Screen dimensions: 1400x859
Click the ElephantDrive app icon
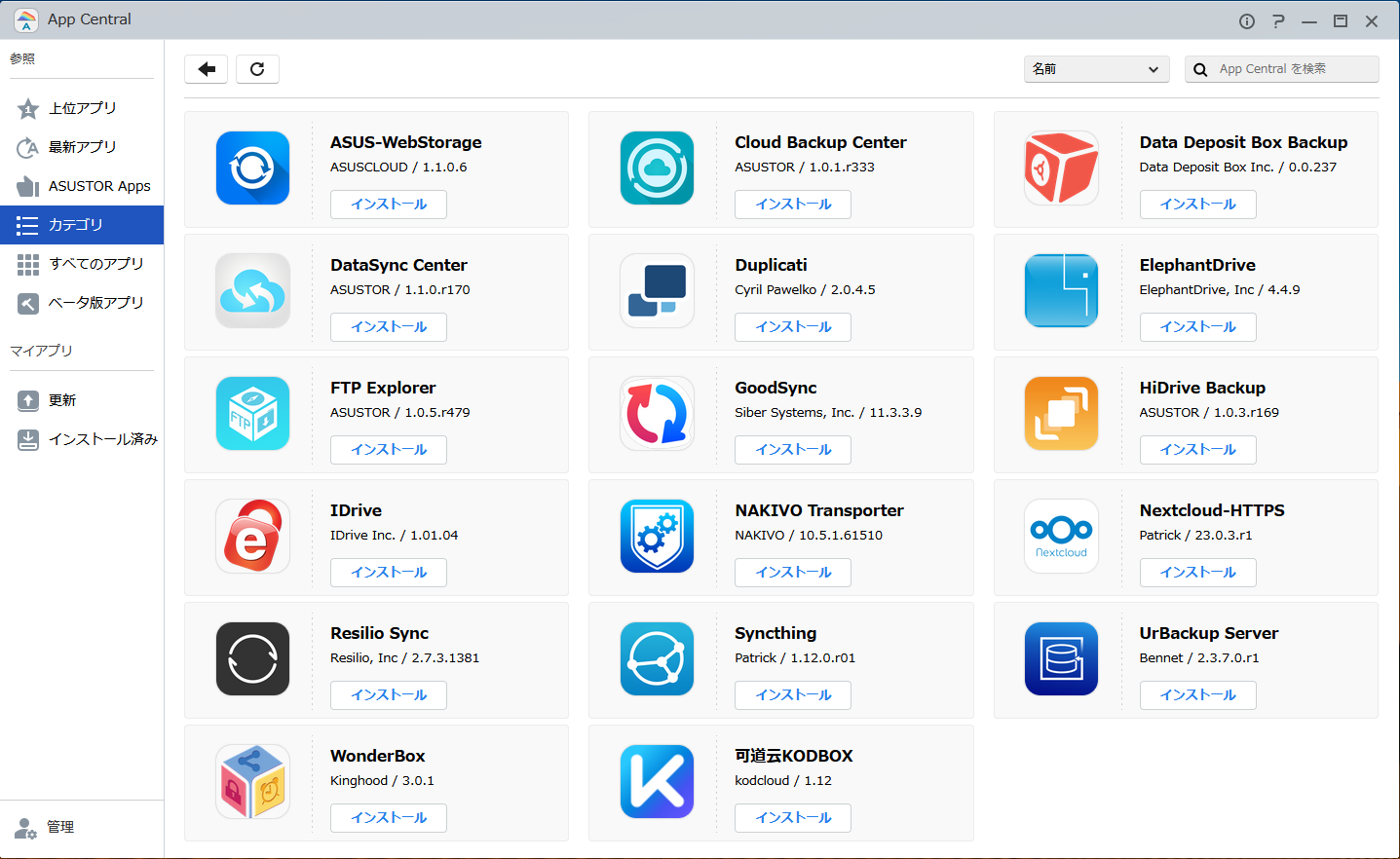tap(1062, 291)
